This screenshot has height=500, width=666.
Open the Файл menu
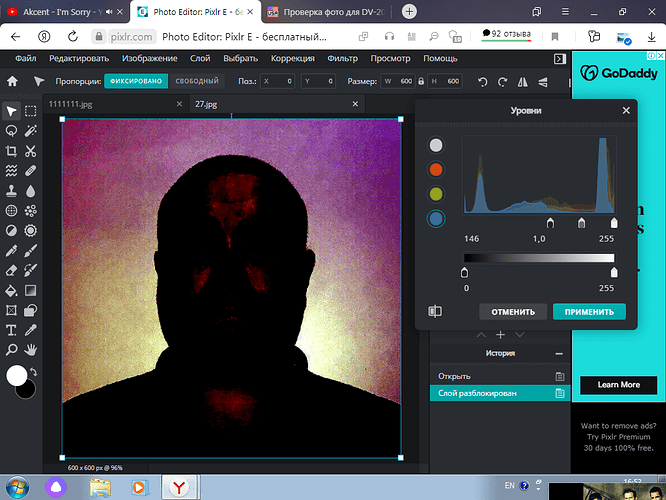coord(25,59)
